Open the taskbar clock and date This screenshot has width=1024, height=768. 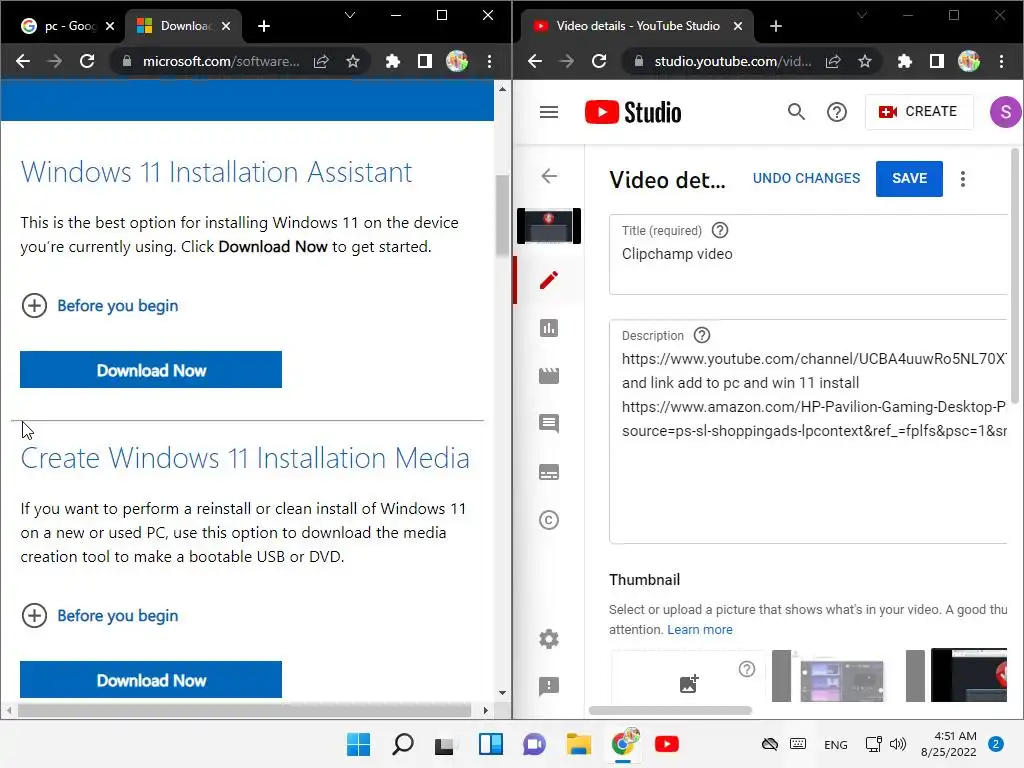948,744
